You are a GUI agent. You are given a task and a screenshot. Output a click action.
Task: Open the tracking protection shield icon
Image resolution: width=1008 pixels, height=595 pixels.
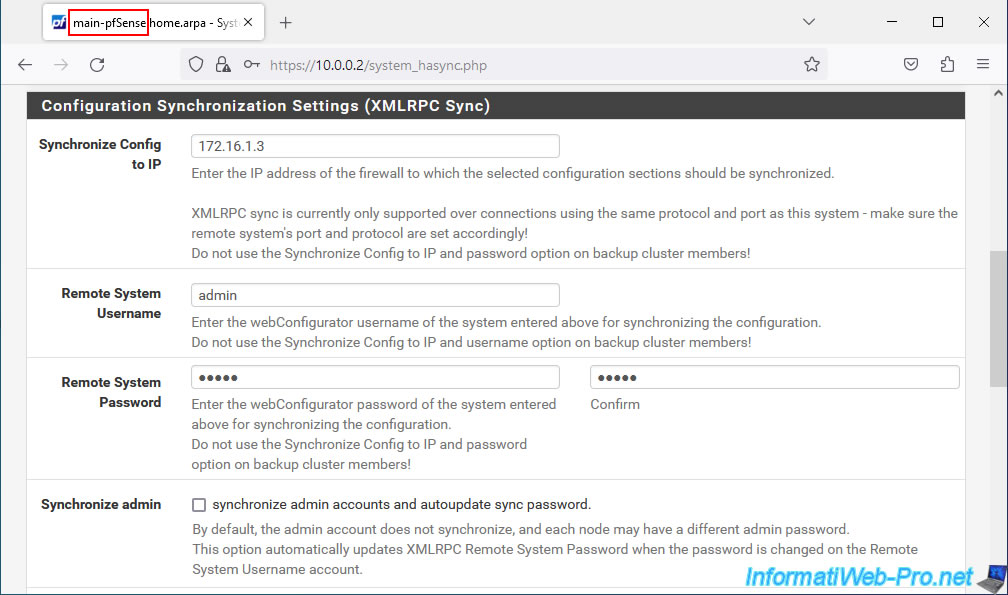point(196,64)
